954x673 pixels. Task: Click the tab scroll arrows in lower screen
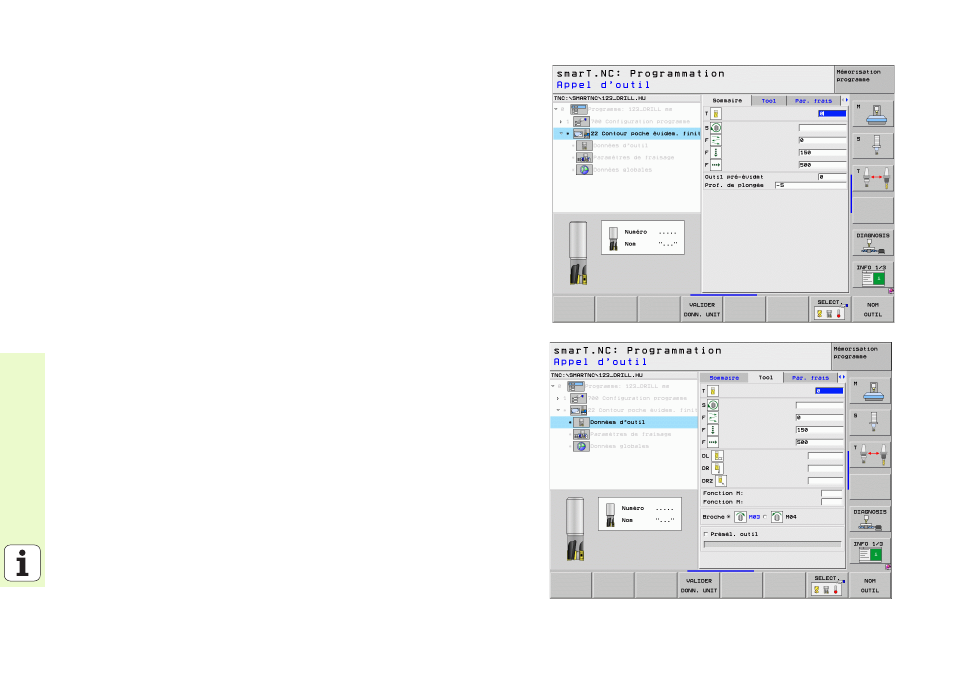tap(842, 377)
